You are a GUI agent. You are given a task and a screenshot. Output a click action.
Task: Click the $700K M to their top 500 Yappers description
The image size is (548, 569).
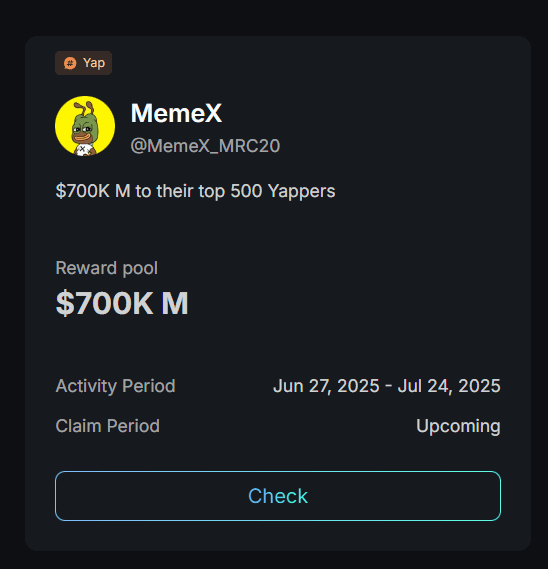point(195,191)
